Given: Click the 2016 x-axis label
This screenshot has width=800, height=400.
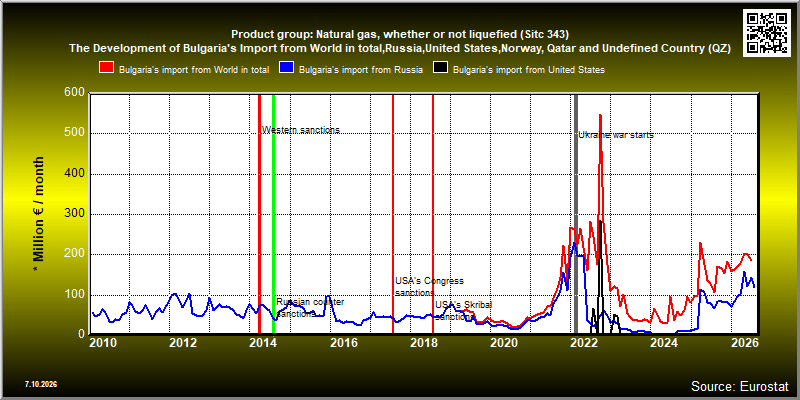Looking at the screenshot, I should coord(343,343).
